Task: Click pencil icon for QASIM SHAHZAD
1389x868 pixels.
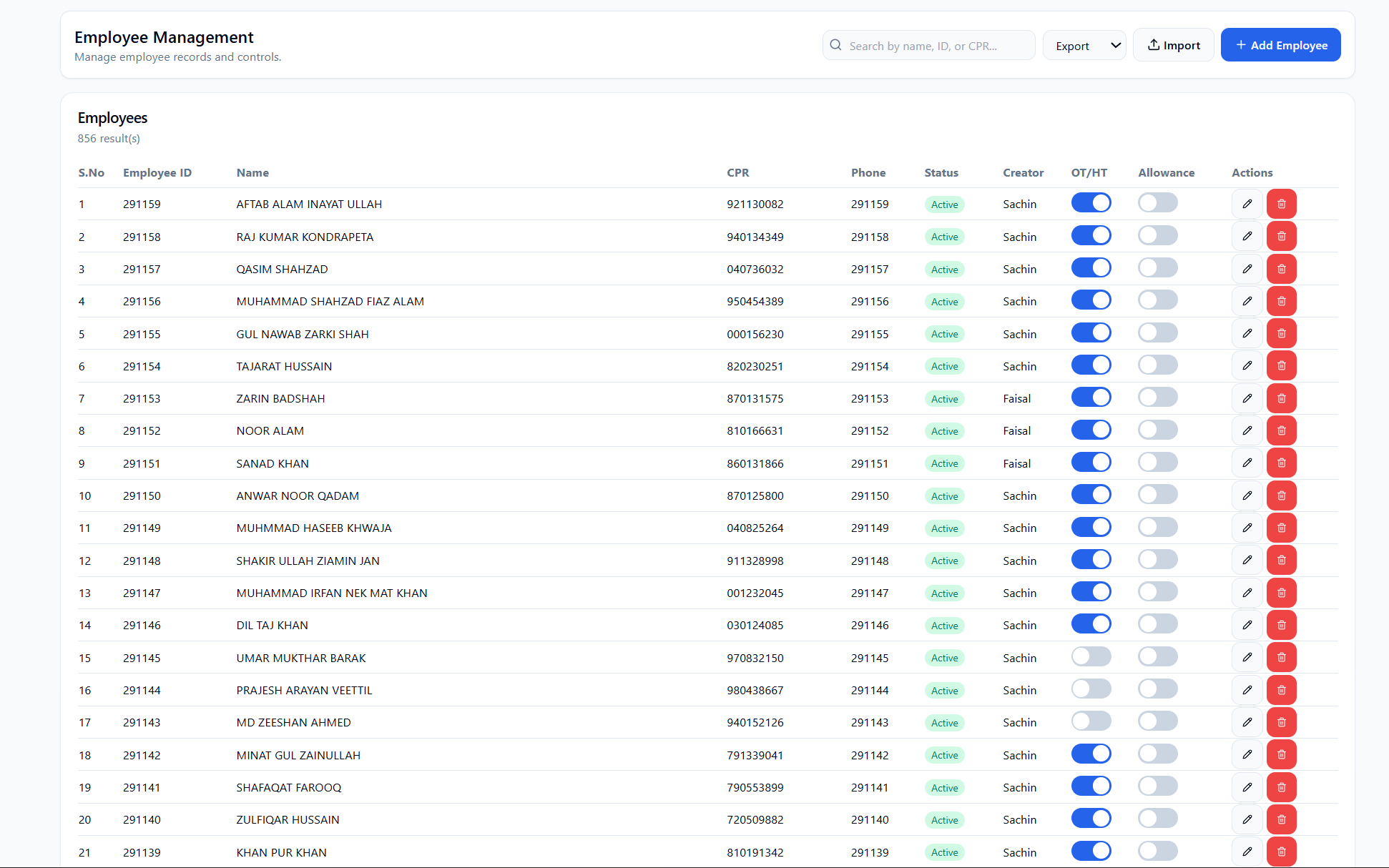Action: [1247, 269]
